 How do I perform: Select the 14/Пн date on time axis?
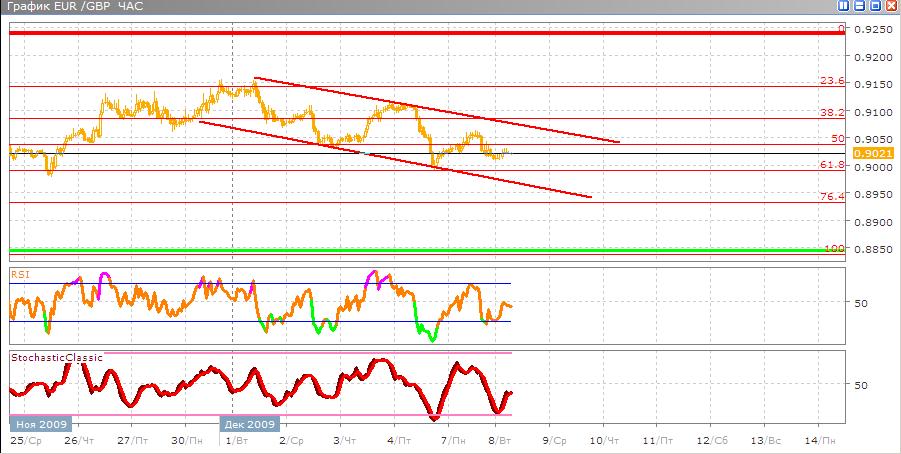(x=818, y=440)
